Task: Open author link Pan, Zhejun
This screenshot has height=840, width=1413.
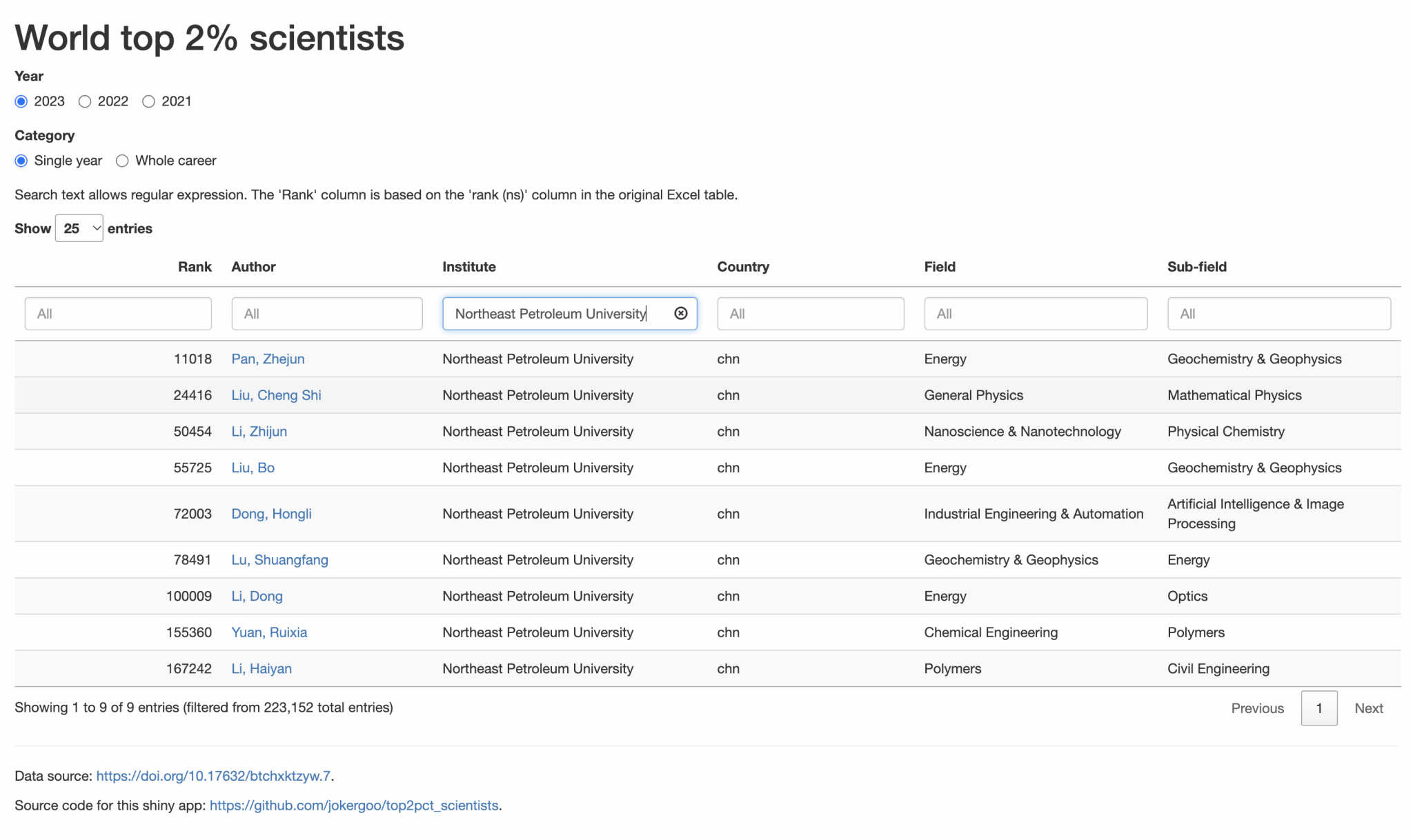Action: [x=268, y=359]
